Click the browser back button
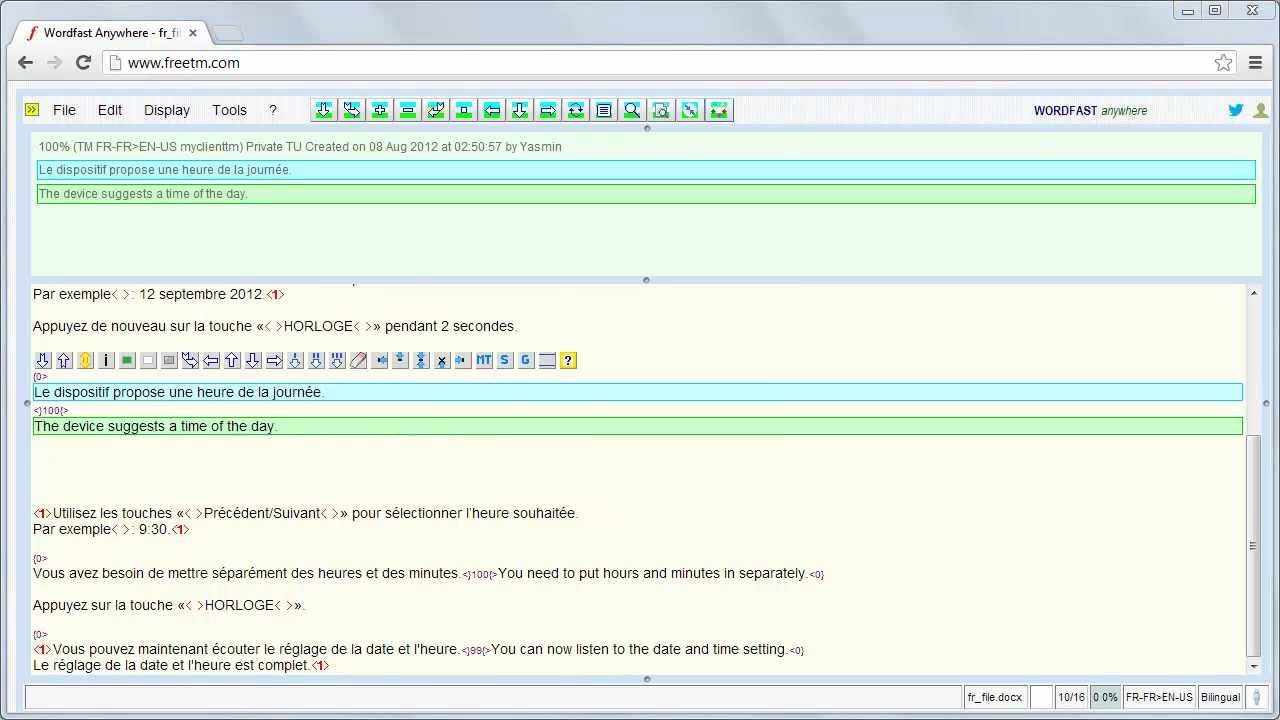The width and height of the screenshot is (1280, 720). tap(26, 63)
